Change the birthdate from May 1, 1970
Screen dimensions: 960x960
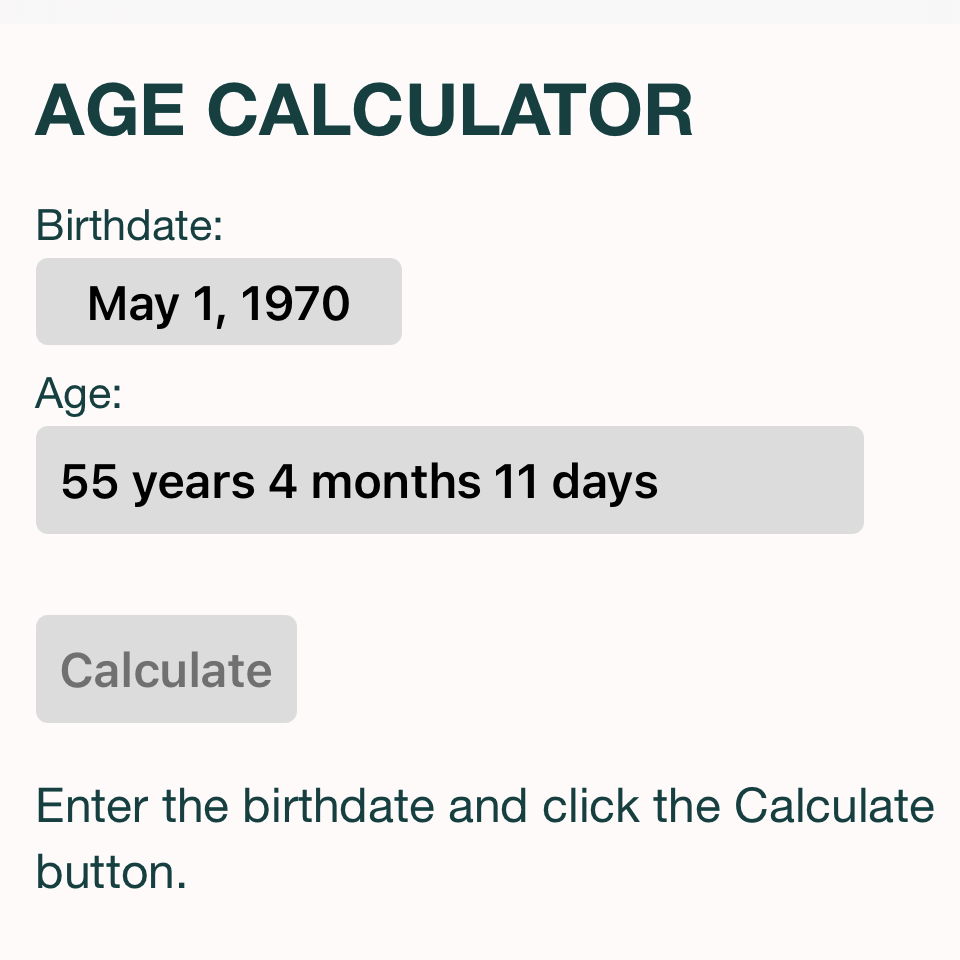(218, 302)
